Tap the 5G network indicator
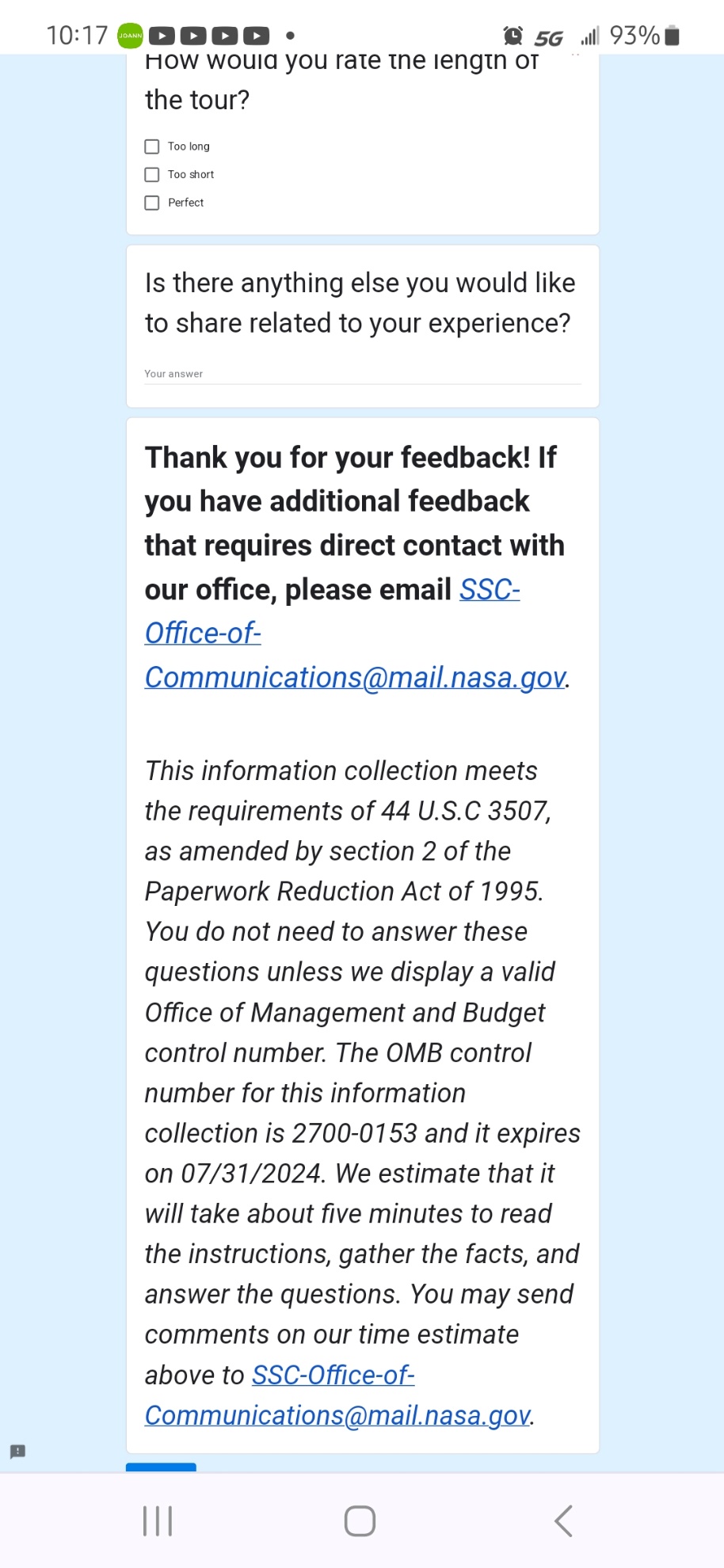The width and height of the screenshot is (724, 1568). coord(548,37)
